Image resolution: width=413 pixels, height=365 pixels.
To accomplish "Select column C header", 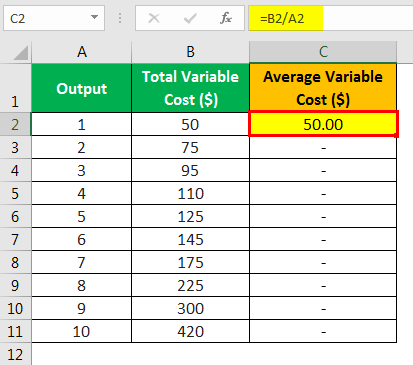I will coord(323,52).
